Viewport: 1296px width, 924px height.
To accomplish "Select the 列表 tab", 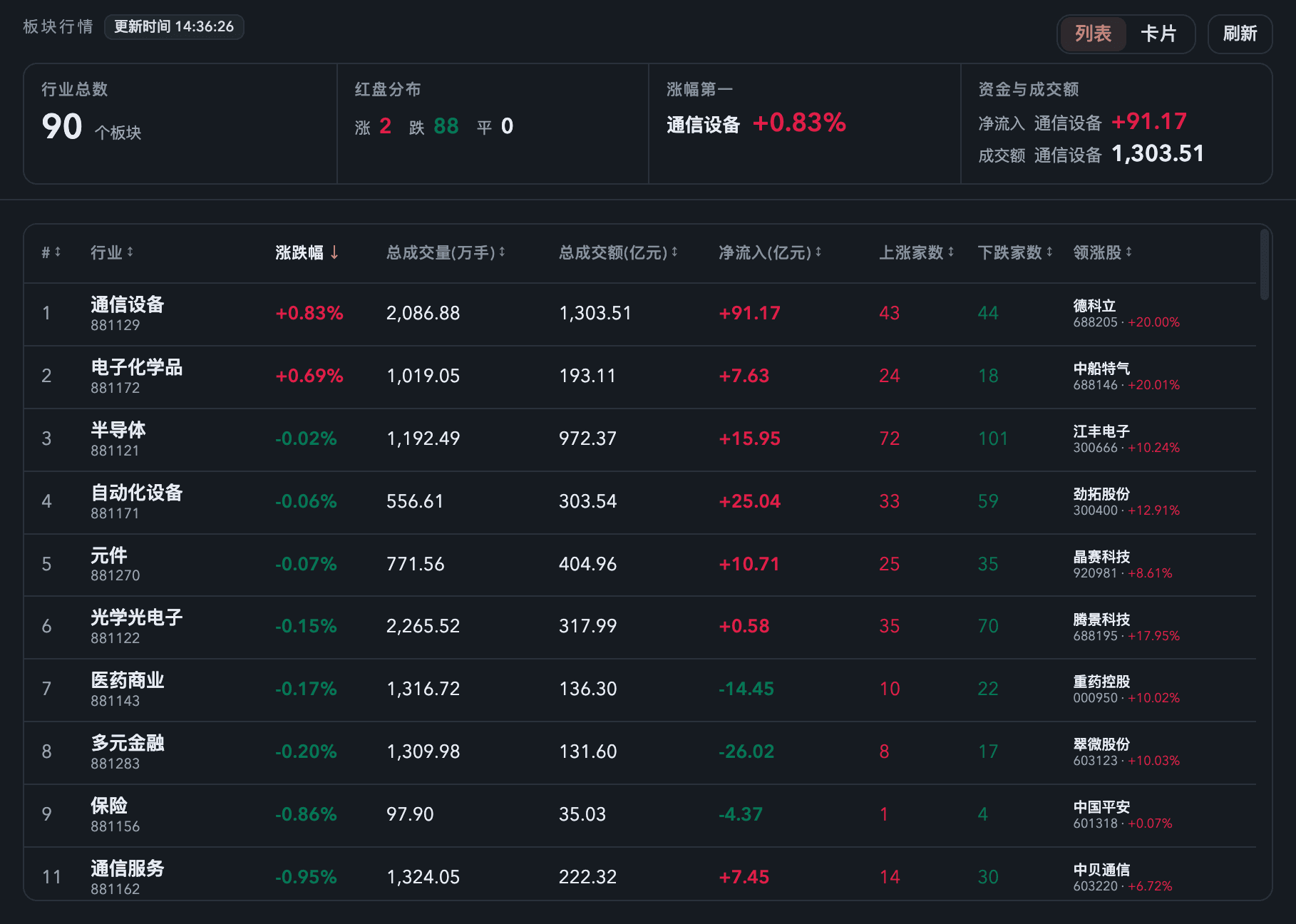I will (x=1091, y=34).
